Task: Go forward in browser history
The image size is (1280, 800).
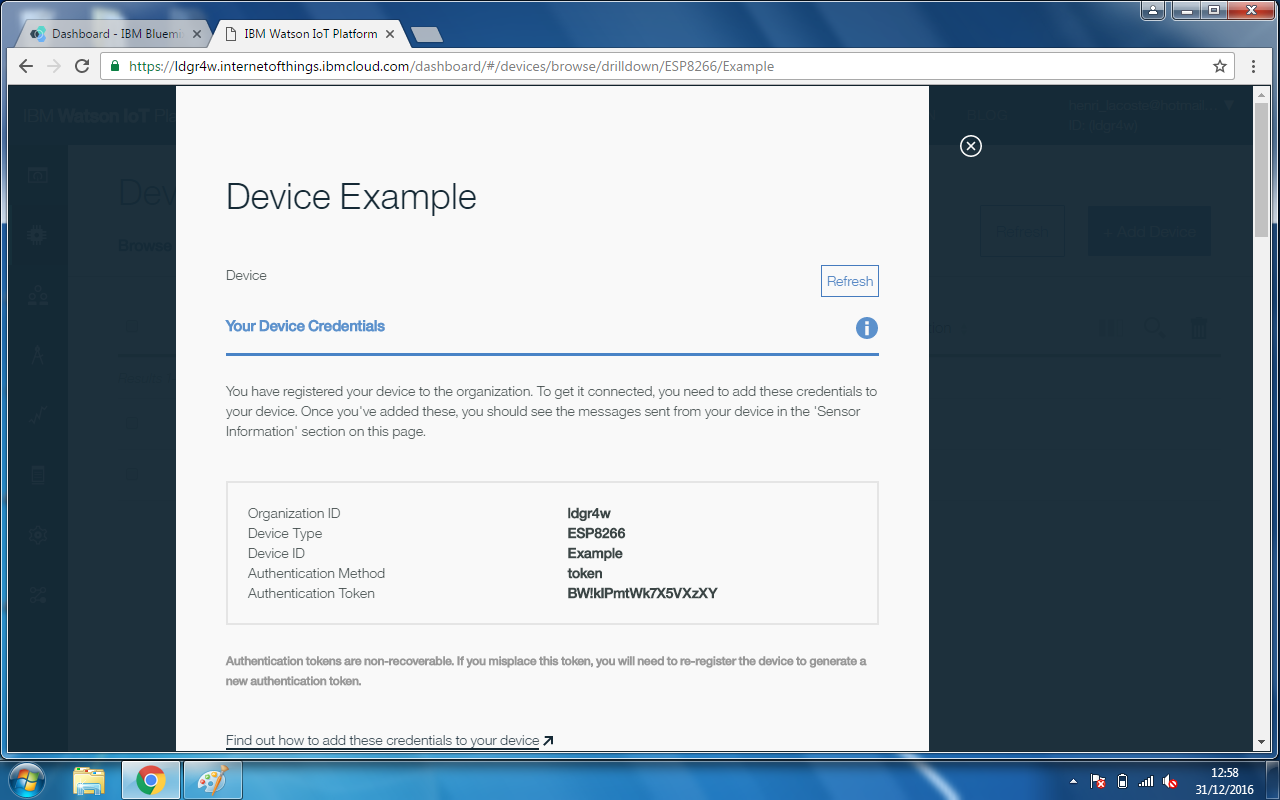Action: pos(55,67)
